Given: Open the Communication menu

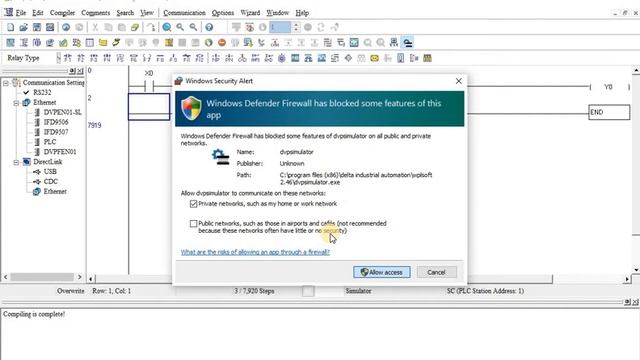Looking at the screenshot, I should (184, 13).
